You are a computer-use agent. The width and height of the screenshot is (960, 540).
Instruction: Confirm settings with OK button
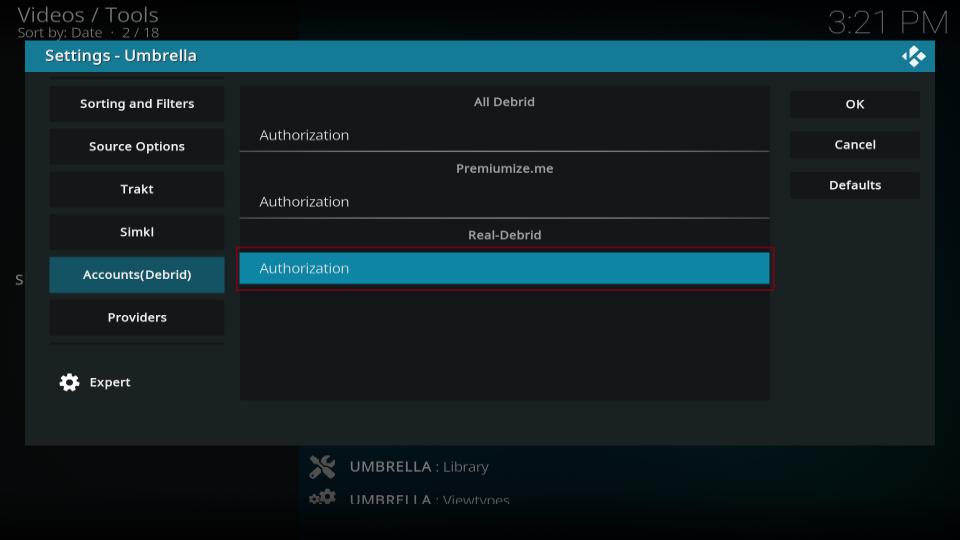coord(855,104)
